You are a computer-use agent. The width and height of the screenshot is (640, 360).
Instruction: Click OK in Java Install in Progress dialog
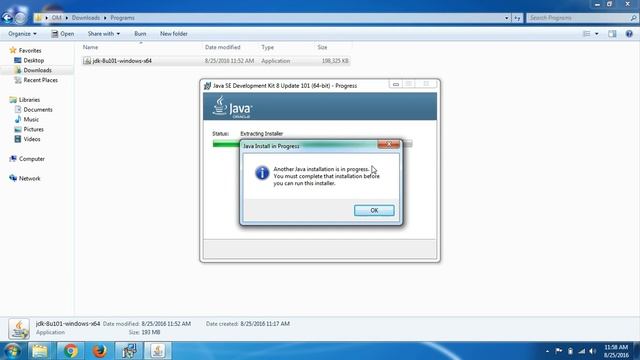(x=374, y=210)
